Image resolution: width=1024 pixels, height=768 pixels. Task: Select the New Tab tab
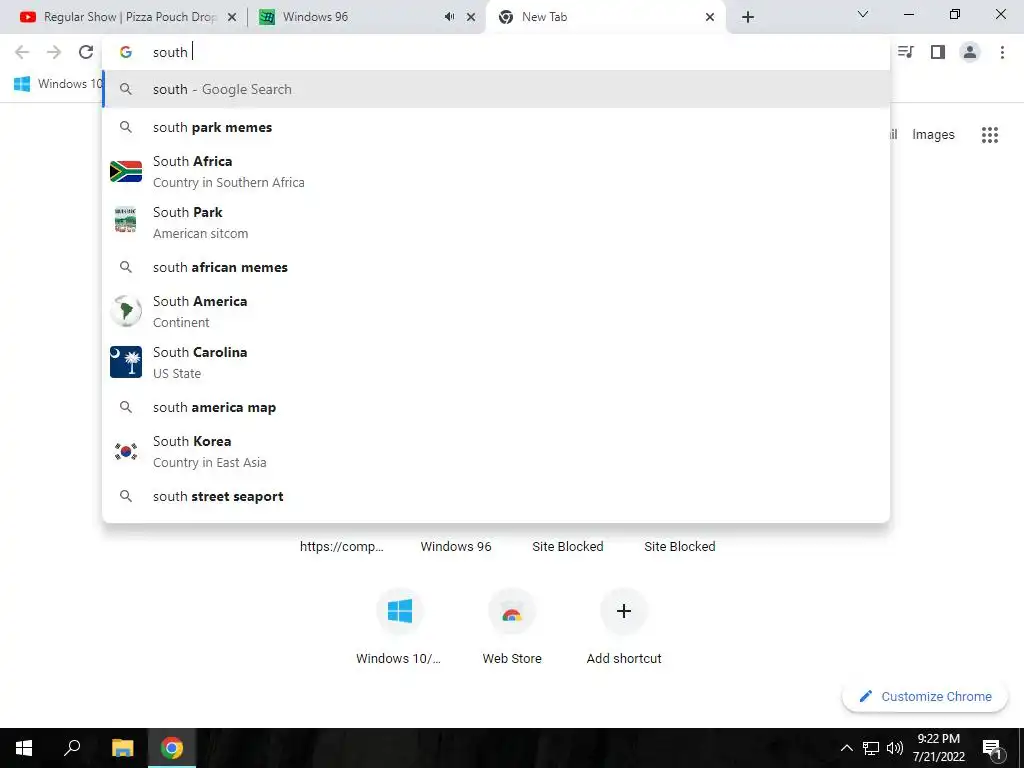coord(605,17)
